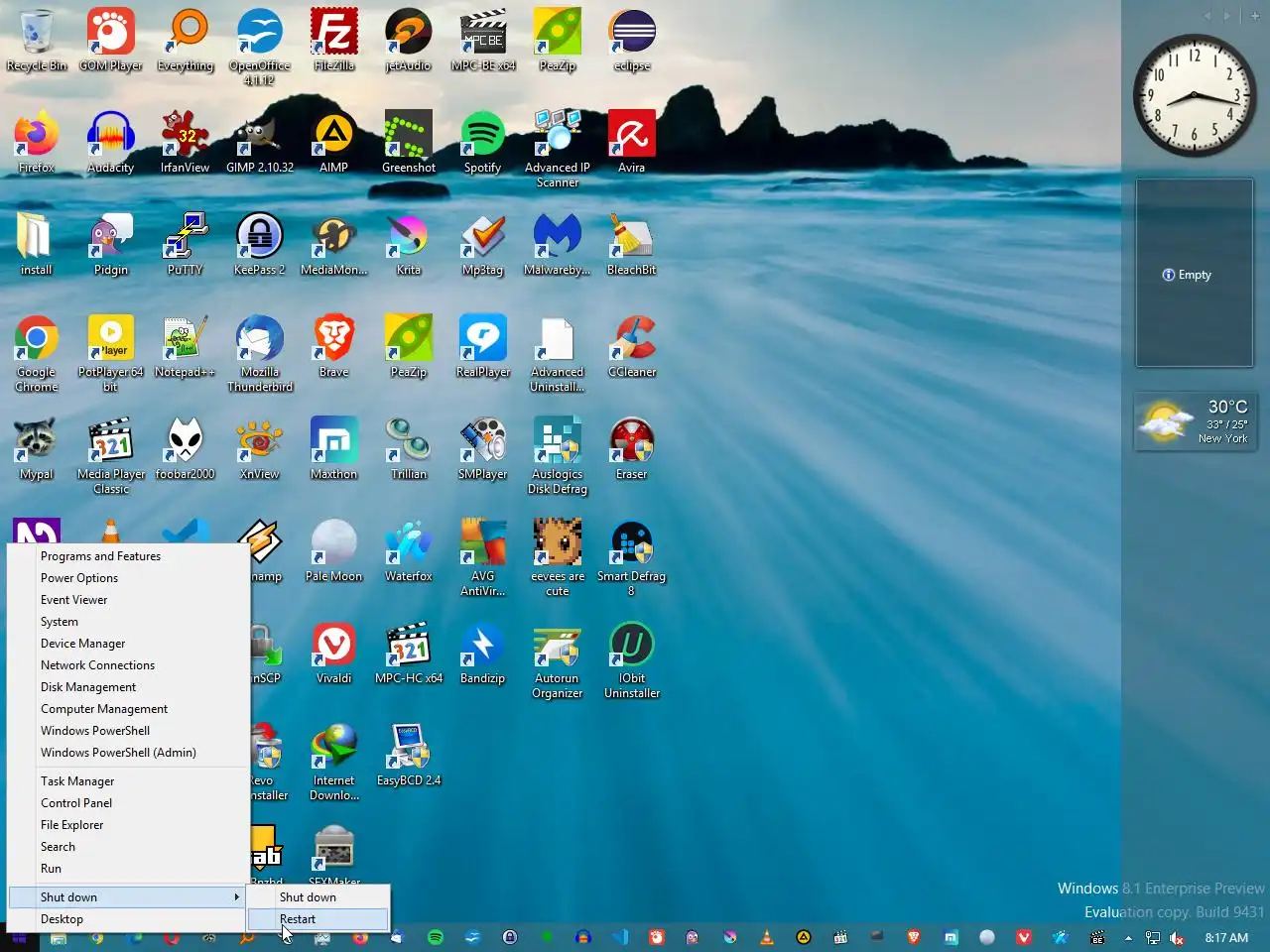Choose Shut down in the submenu flyout
The height and width of the screenshot is (952, 1270).
tap(318, 897)
